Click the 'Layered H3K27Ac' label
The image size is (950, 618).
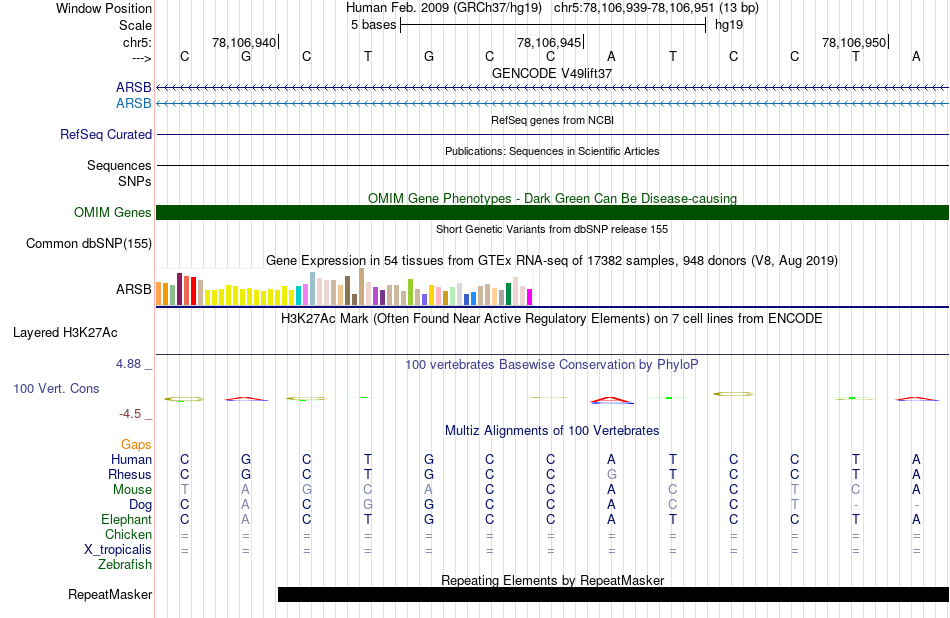(65, 333)
